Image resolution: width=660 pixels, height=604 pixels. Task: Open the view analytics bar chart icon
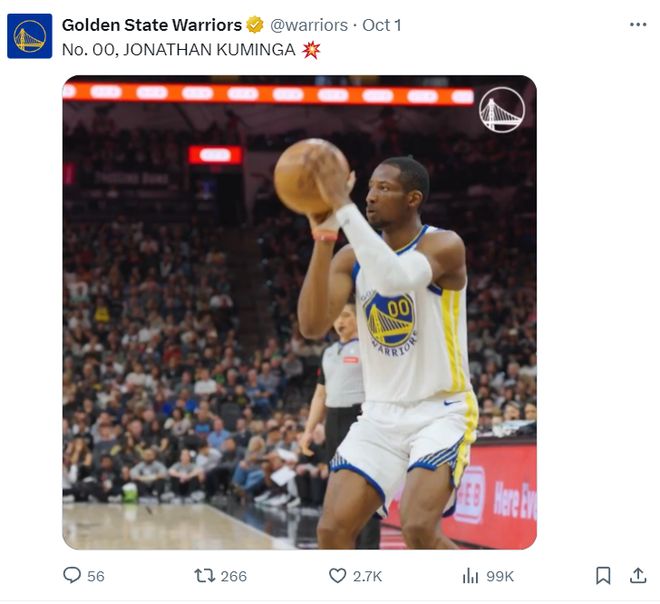[x=470, y=576]
